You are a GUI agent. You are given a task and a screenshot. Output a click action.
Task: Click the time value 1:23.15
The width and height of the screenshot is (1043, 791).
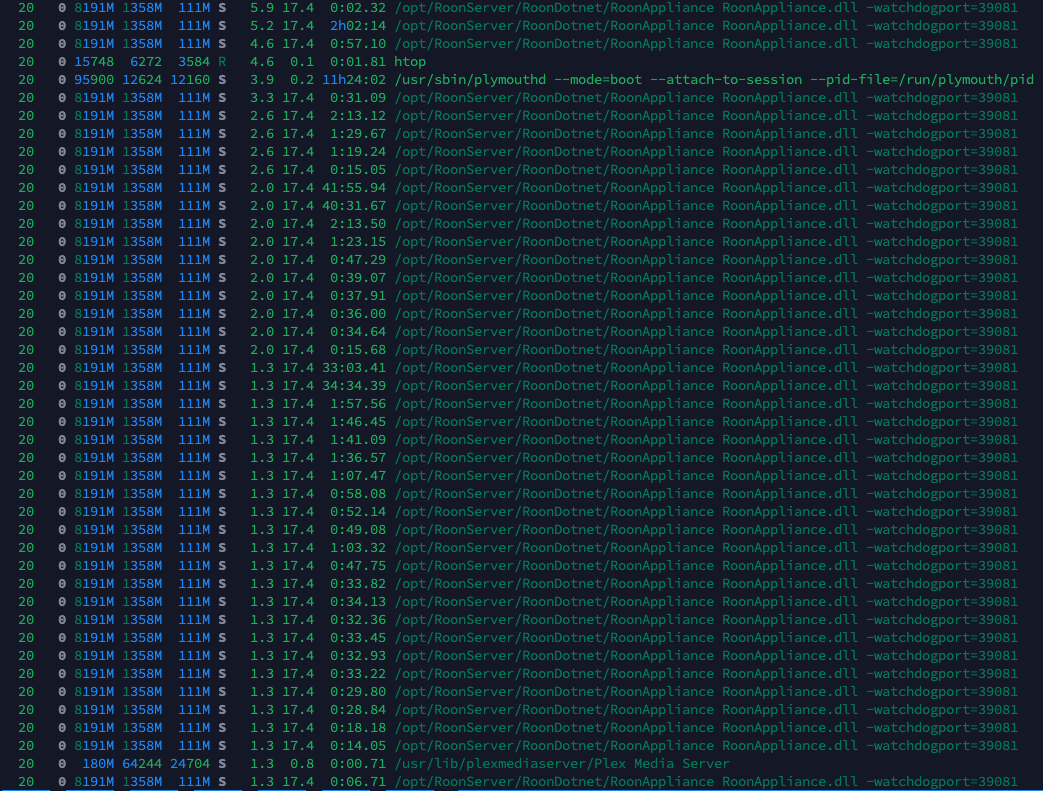point(358,241)
